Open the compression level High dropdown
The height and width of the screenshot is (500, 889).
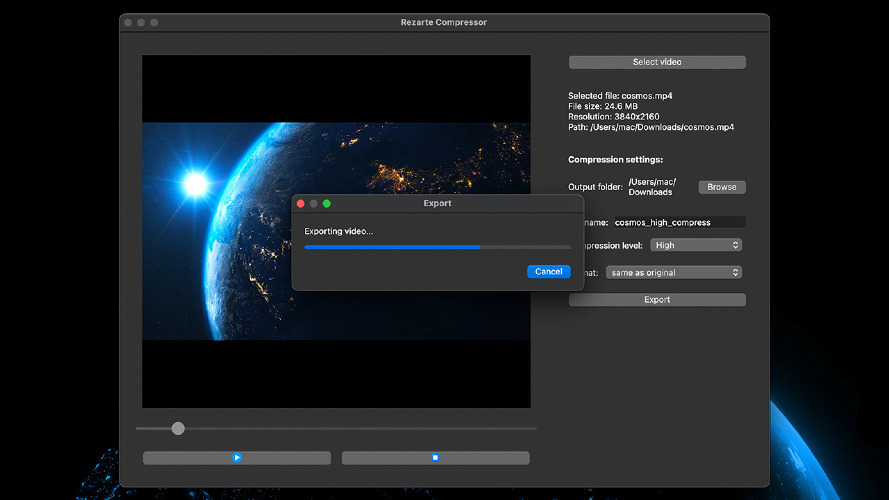pyautogui.click(x=696, y=245)
